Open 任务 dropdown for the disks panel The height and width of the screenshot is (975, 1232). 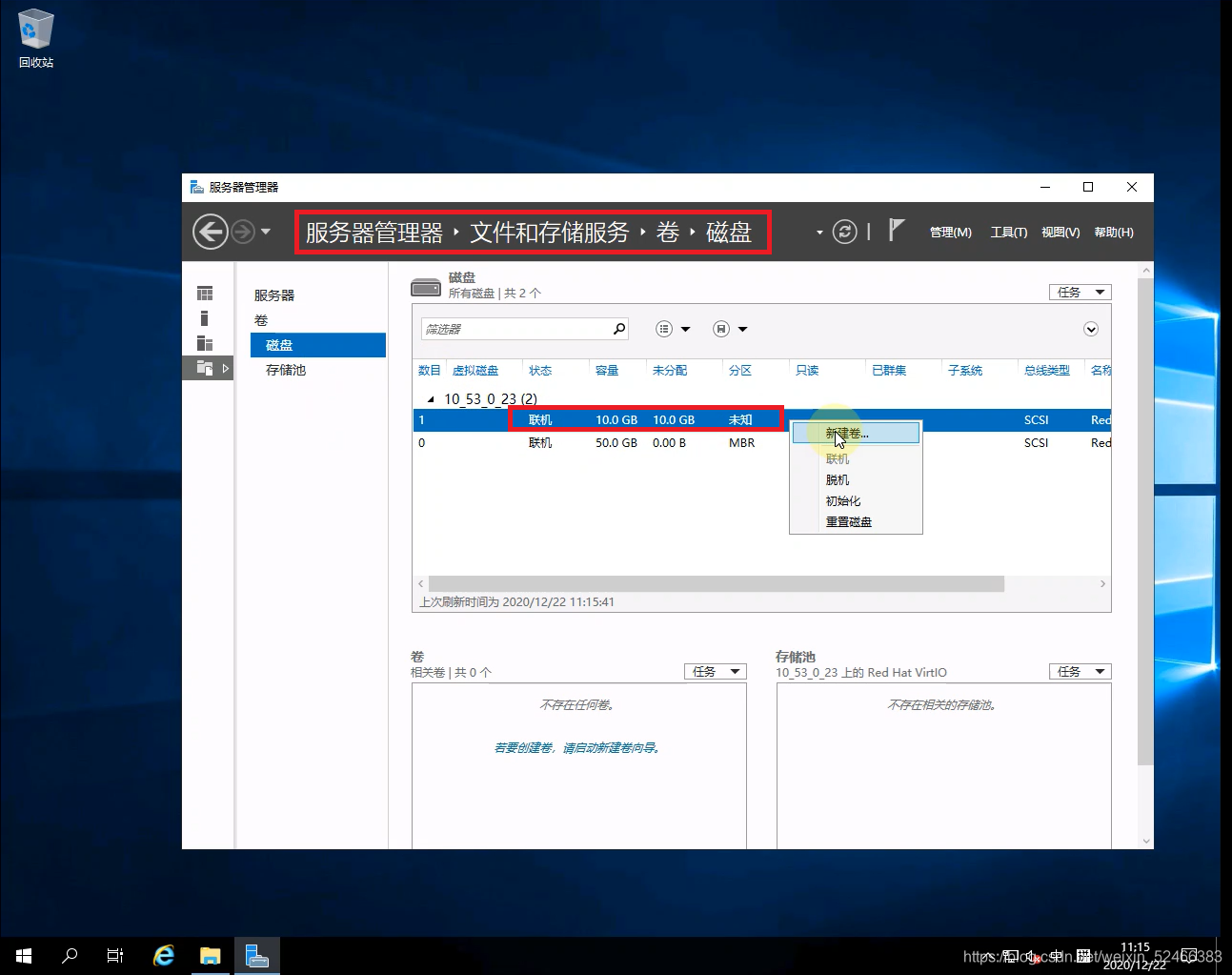click(x=1081, y=293)
